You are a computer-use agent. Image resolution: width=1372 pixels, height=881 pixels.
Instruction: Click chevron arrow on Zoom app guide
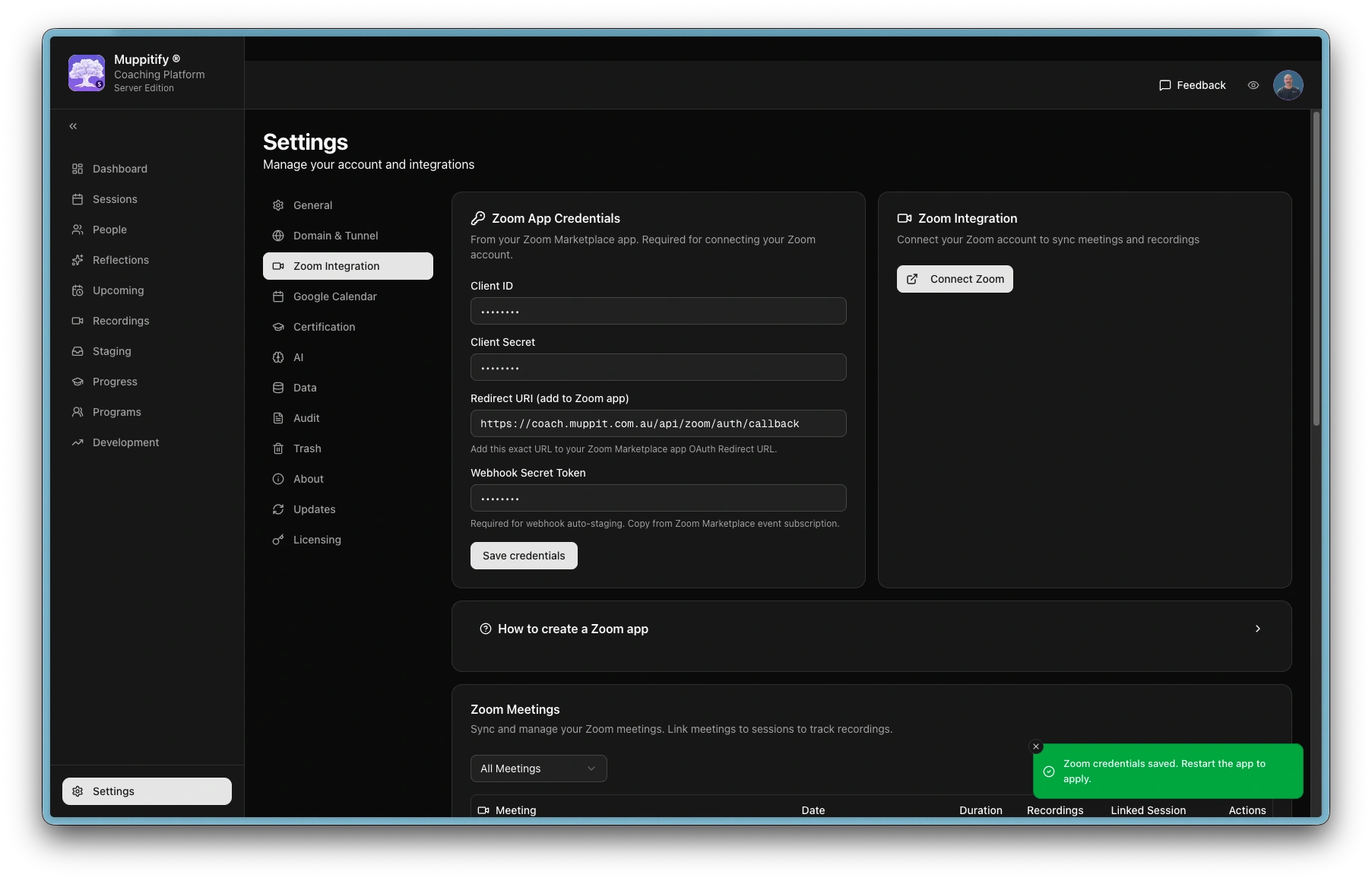pyautogui.click(x=1258, y=629)
